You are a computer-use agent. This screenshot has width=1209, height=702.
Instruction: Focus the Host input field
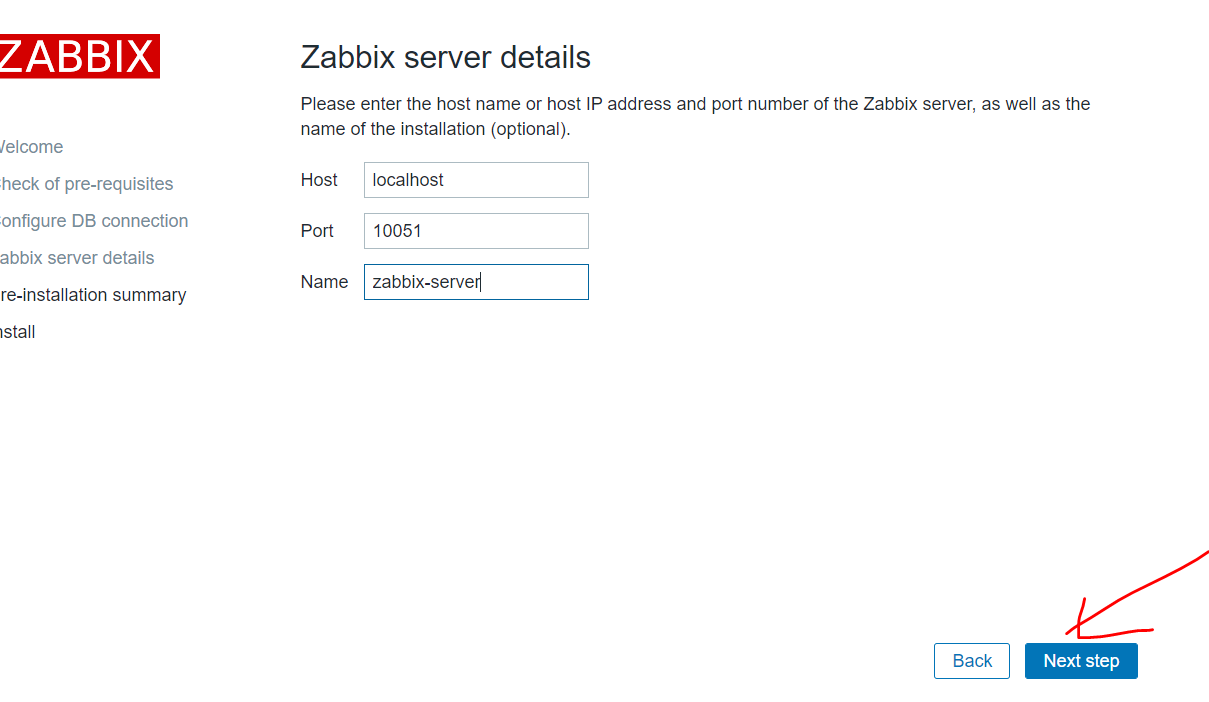tap(476, 180)
